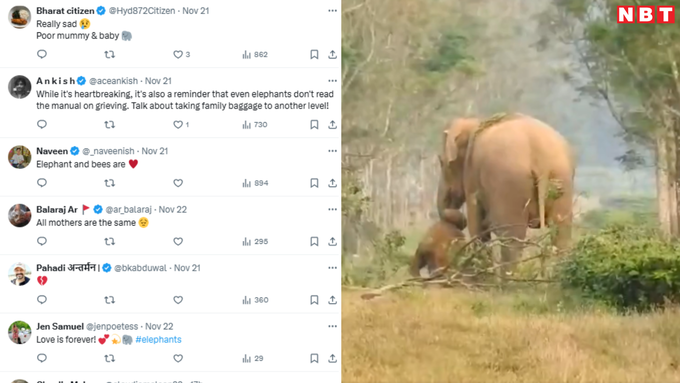This screenshot has width=680, height=383.
Task: Retweet Ankish's tweet about grieving
Action: tap(110, 124)
